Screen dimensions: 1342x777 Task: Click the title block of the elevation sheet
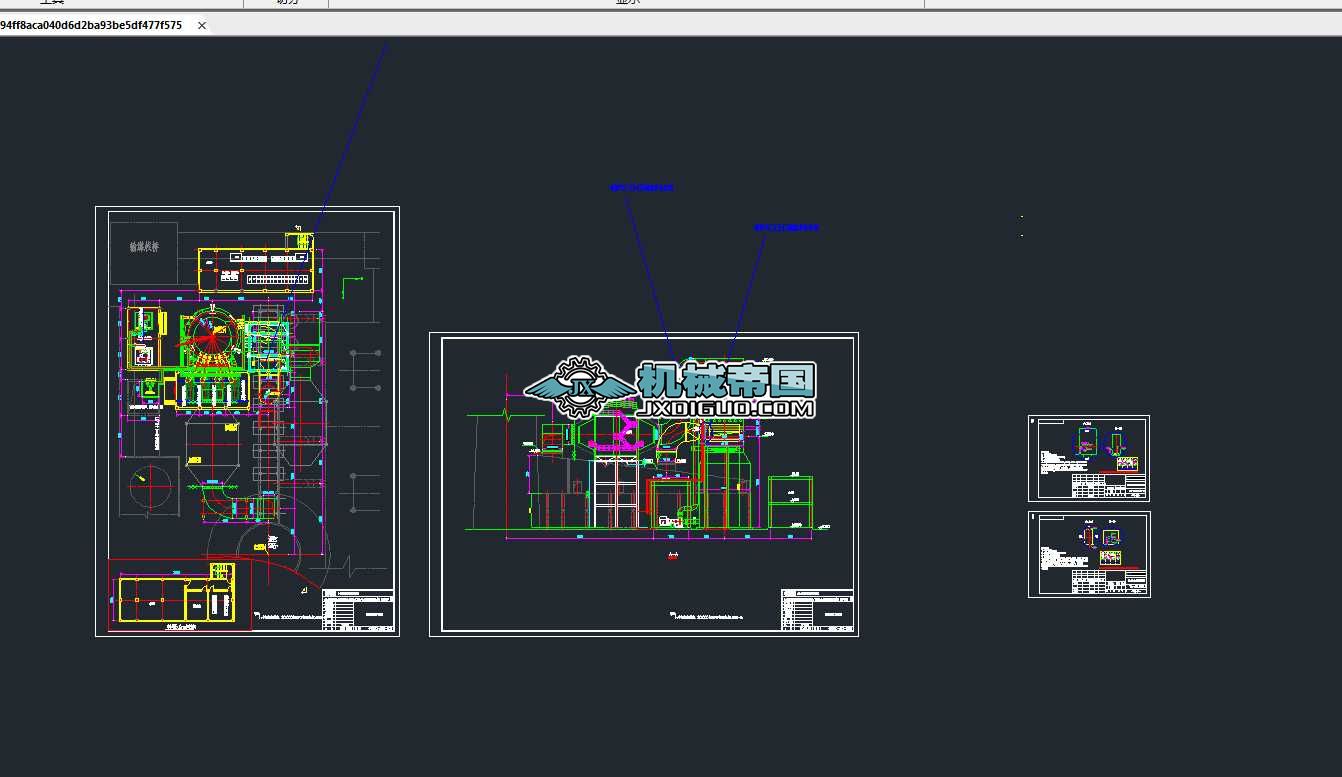817,610
